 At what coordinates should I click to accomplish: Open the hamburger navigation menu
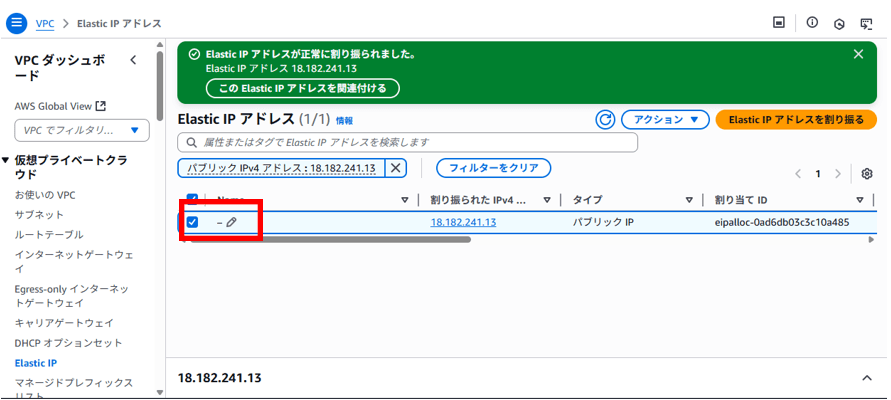(x=17, y=22)
